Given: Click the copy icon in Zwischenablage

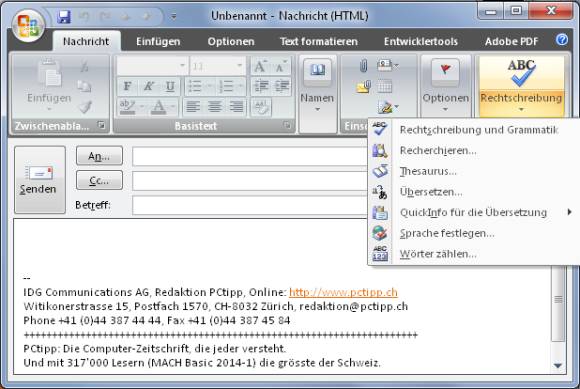Looking at the screenshot, I should 85,87.
